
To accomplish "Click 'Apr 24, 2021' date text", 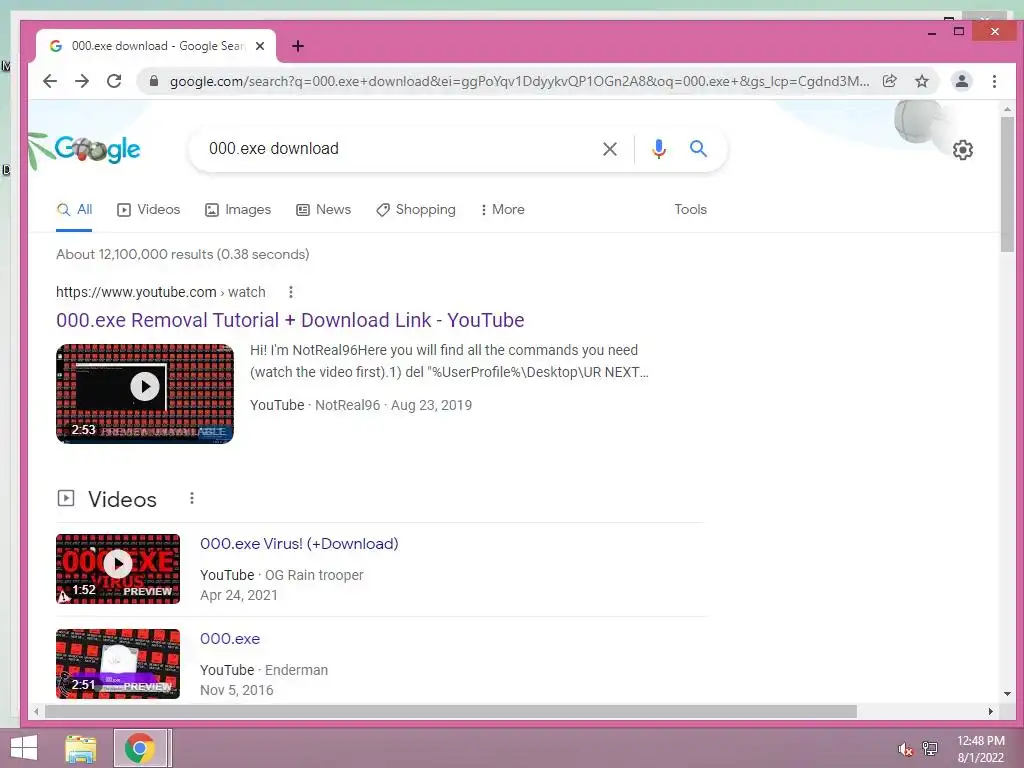I will click(x=239, y=595).
